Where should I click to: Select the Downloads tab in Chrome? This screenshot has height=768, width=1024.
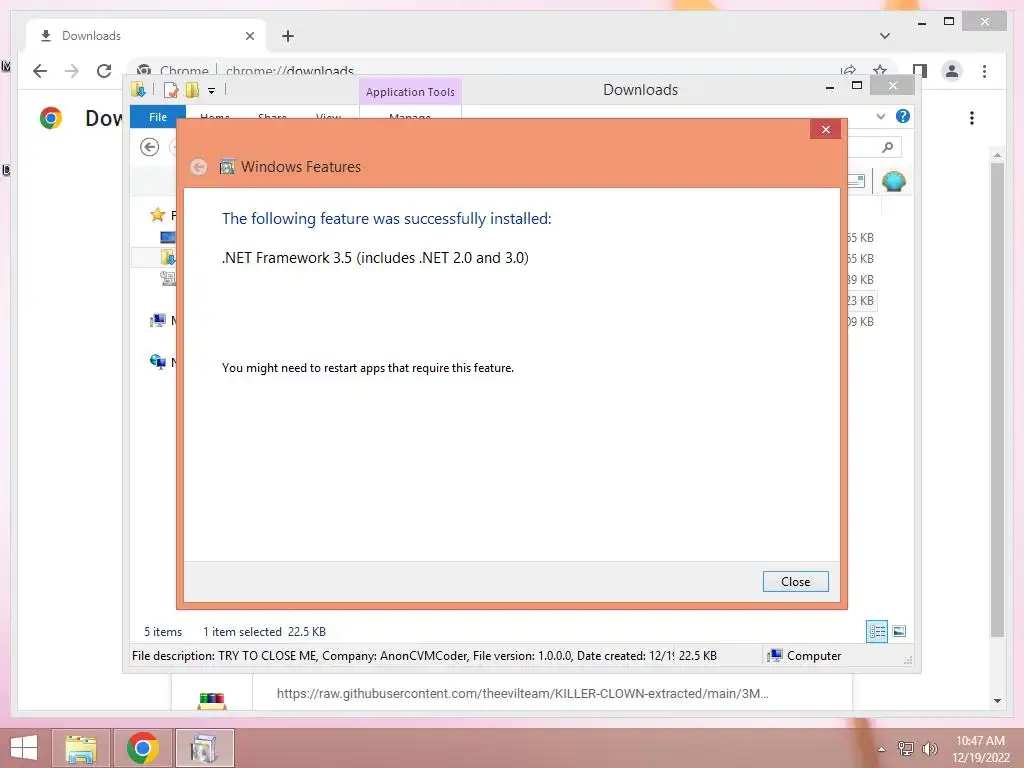(x=146, y=36)
